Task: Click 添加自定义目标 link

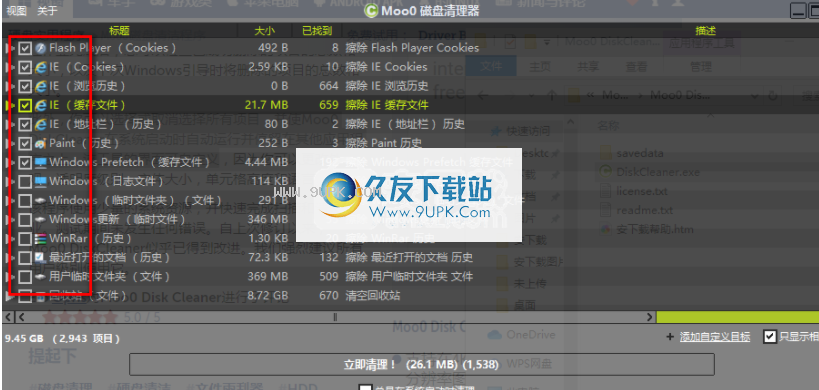Action: [x=715, y=337]
